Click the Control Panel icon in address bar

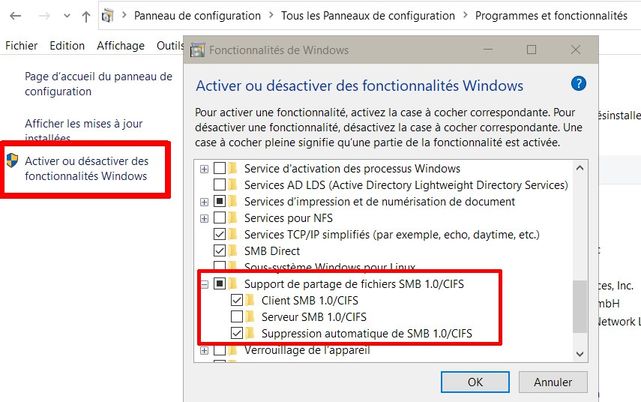(x=107, y=16)
